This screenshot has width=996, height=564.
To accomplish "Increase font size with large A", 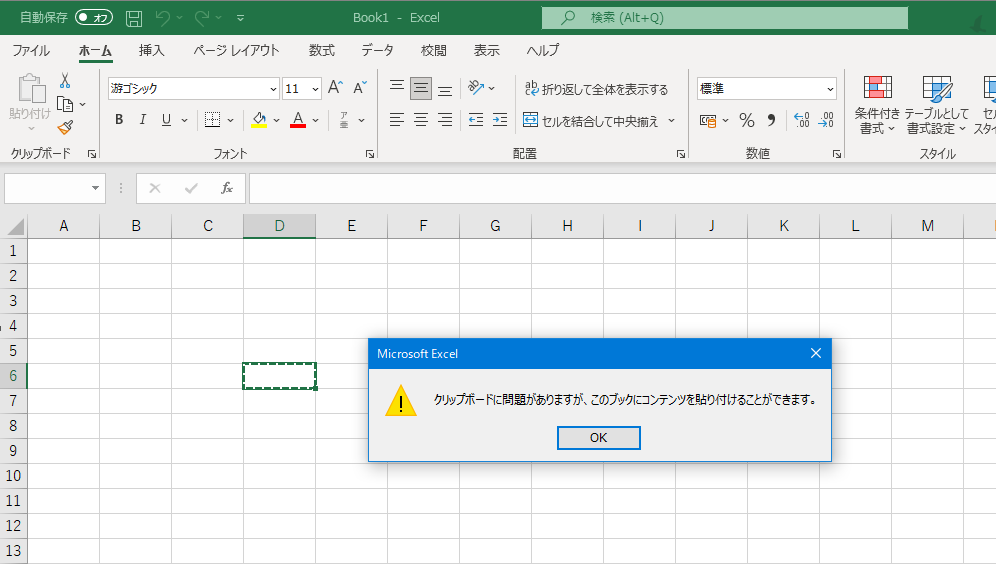I will (335, 88).
